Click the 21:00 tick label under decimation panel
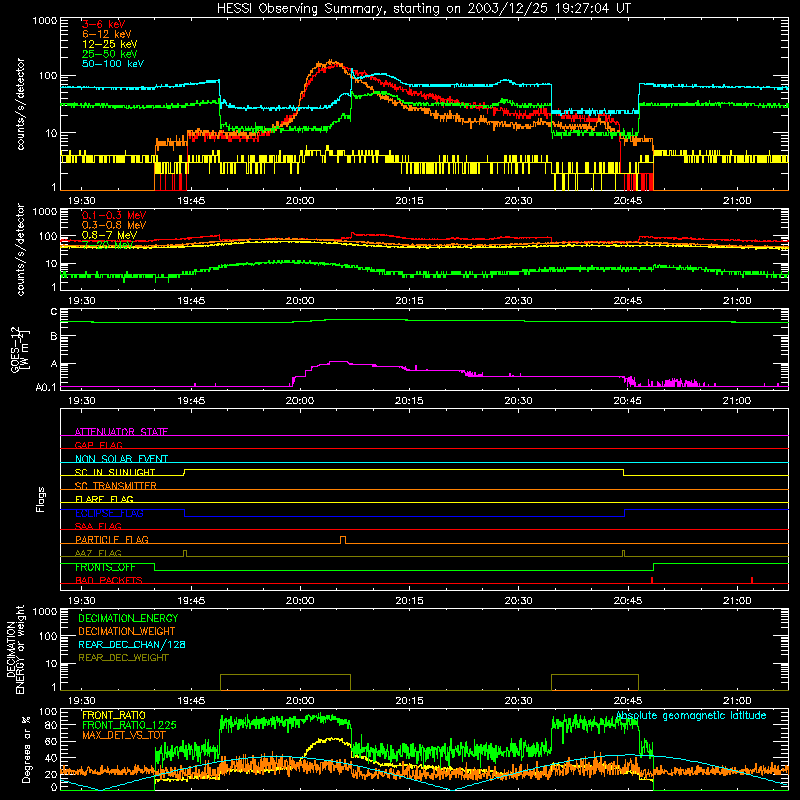This screenshot has height=800, width=800. (x=737, y=701)
